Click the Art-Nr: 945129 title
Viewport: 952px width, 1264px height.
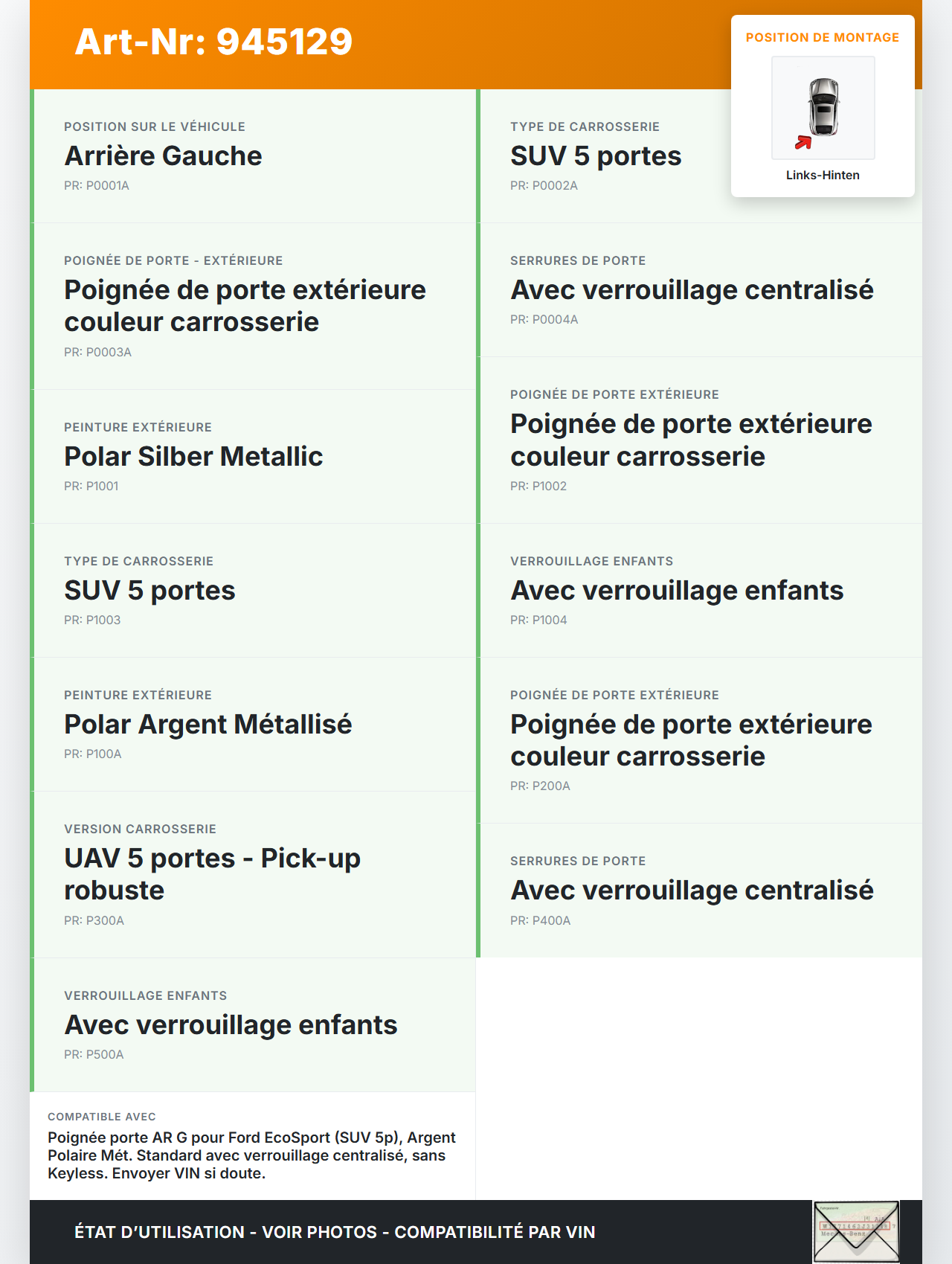pos(214,42)
